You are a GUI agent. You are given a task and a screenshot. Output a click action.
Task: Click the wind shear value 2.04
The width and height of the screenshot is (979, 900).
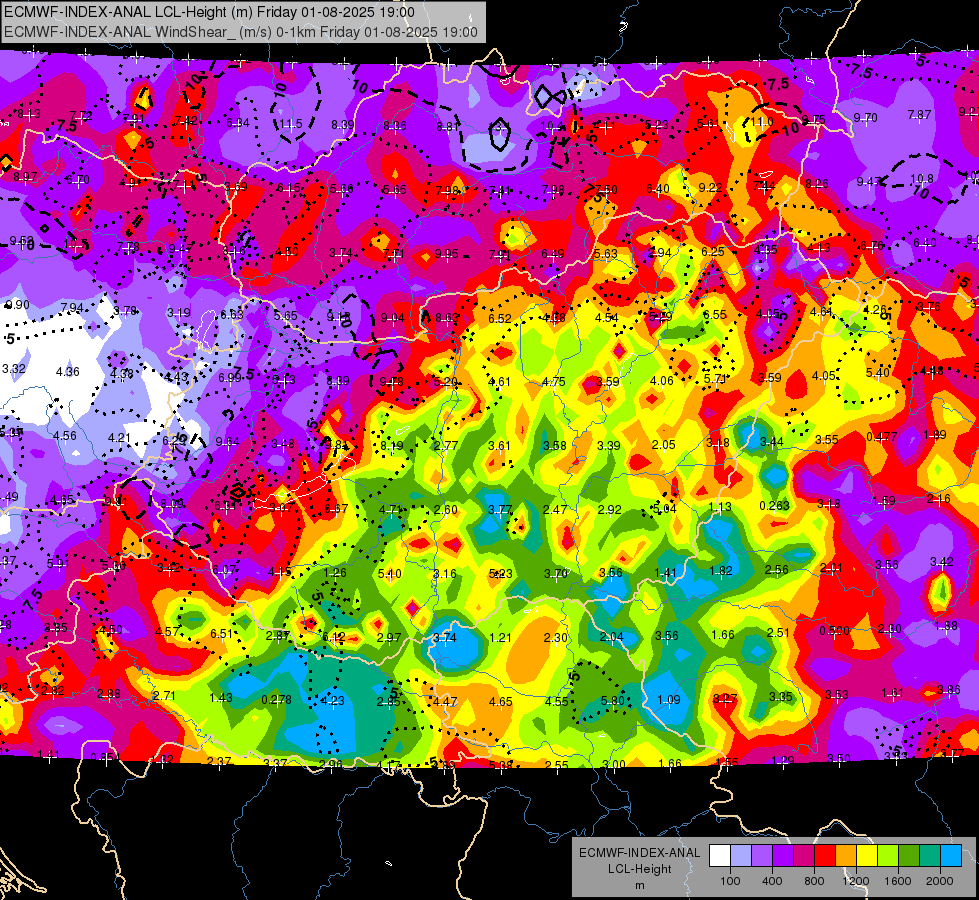click(x=611, y=636)
